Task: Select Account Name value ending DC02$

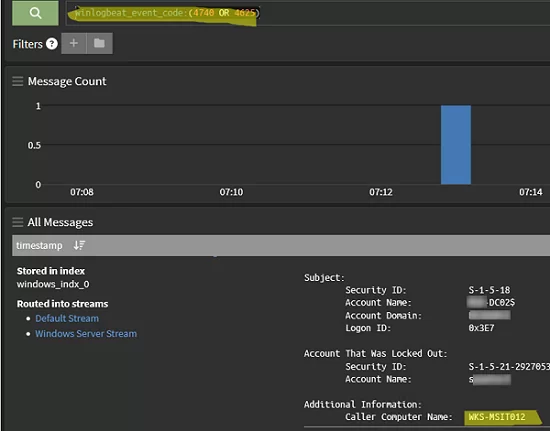Action: point(491,302)
